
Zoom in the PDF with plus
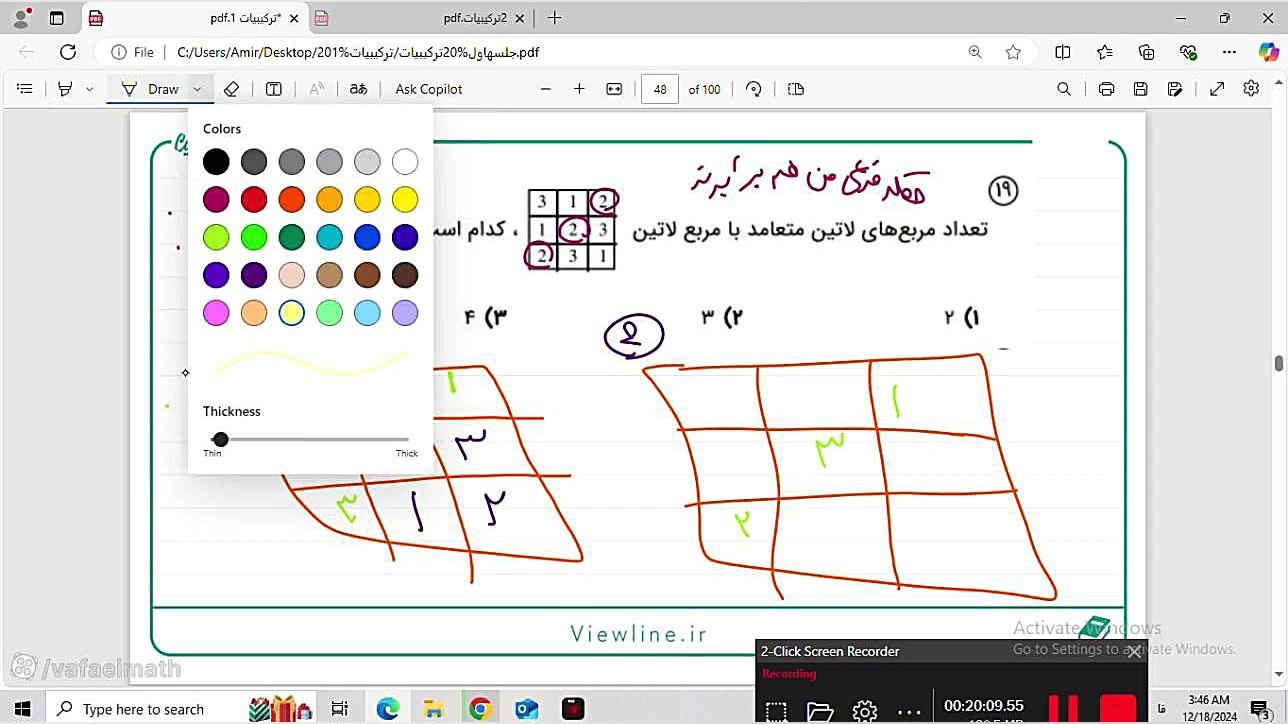tap(579, 89)
